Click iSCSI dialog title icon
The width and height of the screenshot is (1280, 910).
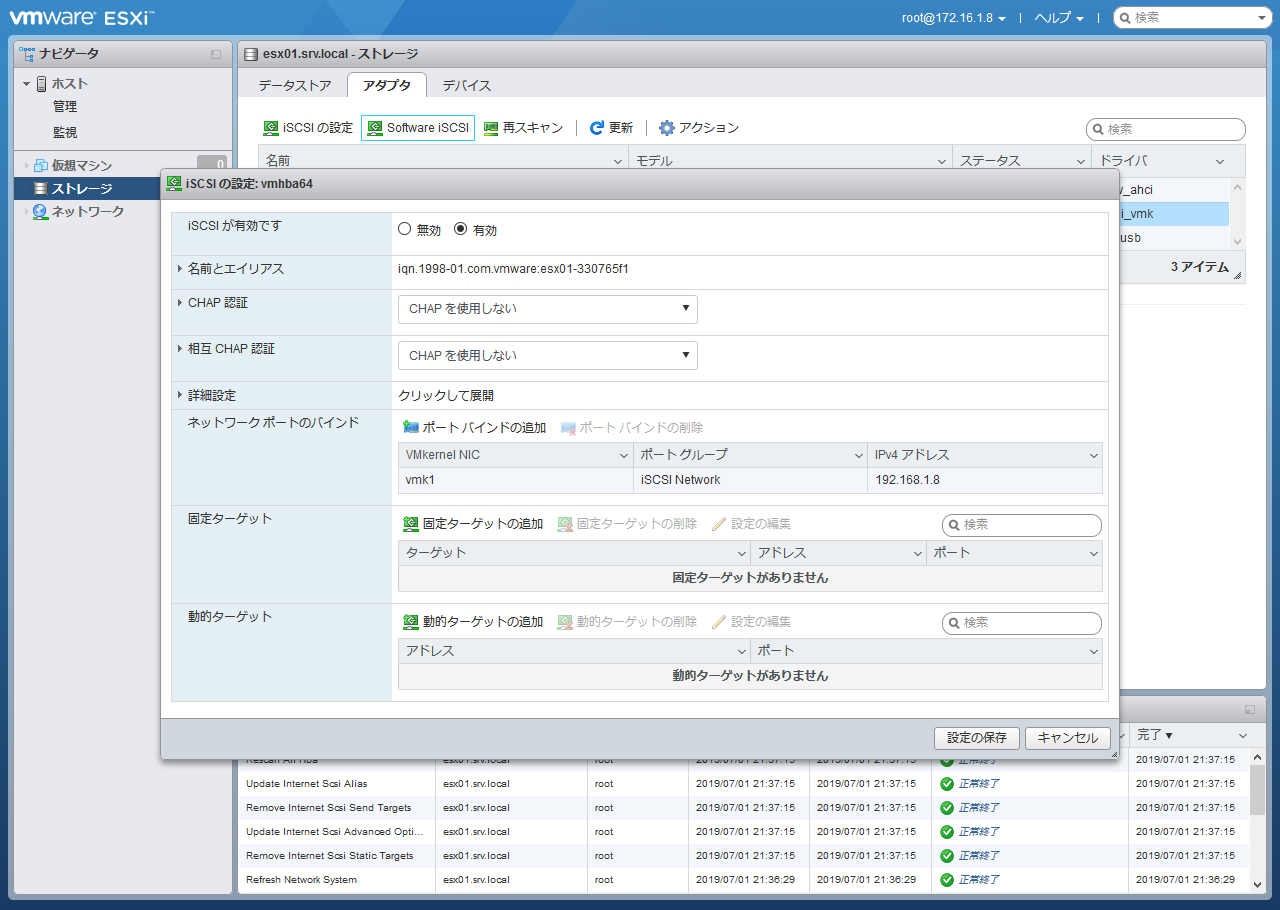[x=174, y=184]
